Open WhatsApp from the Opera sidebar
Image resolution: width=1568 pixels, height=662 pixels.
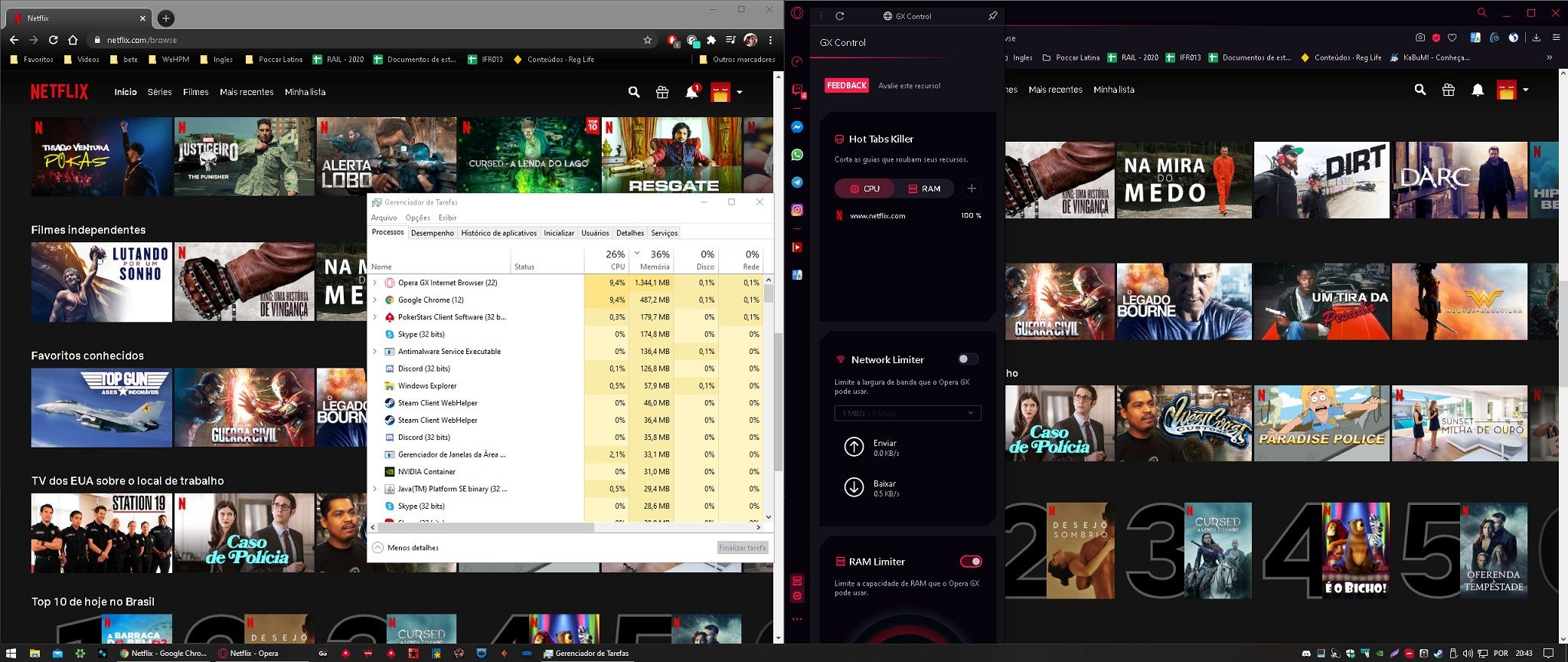click(797, 155)
